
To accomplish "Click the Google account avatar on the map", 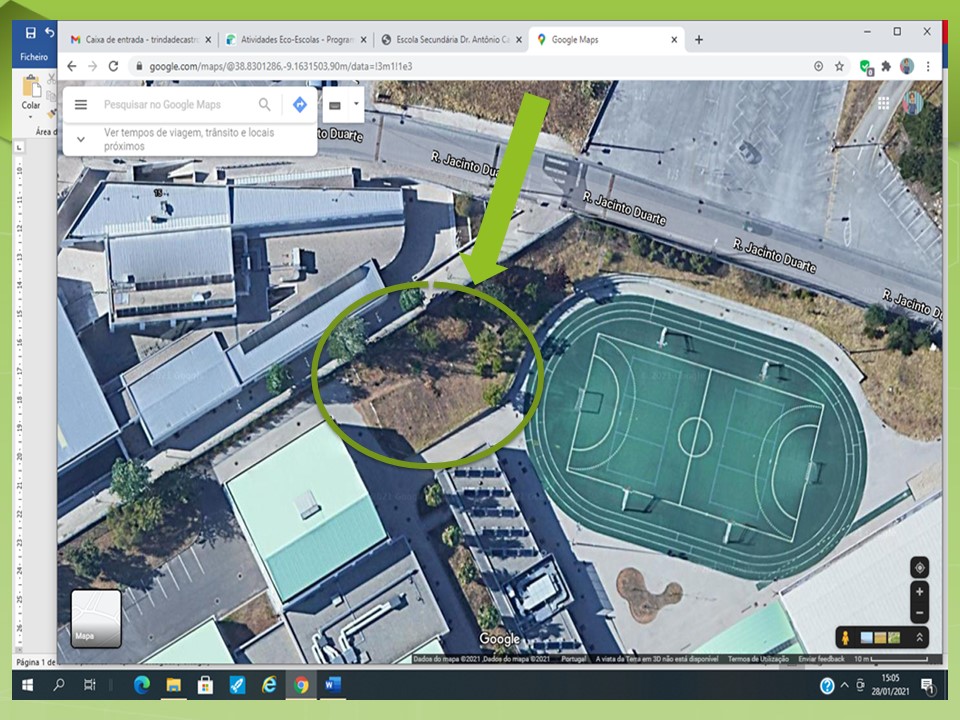I will coord(913,102).
